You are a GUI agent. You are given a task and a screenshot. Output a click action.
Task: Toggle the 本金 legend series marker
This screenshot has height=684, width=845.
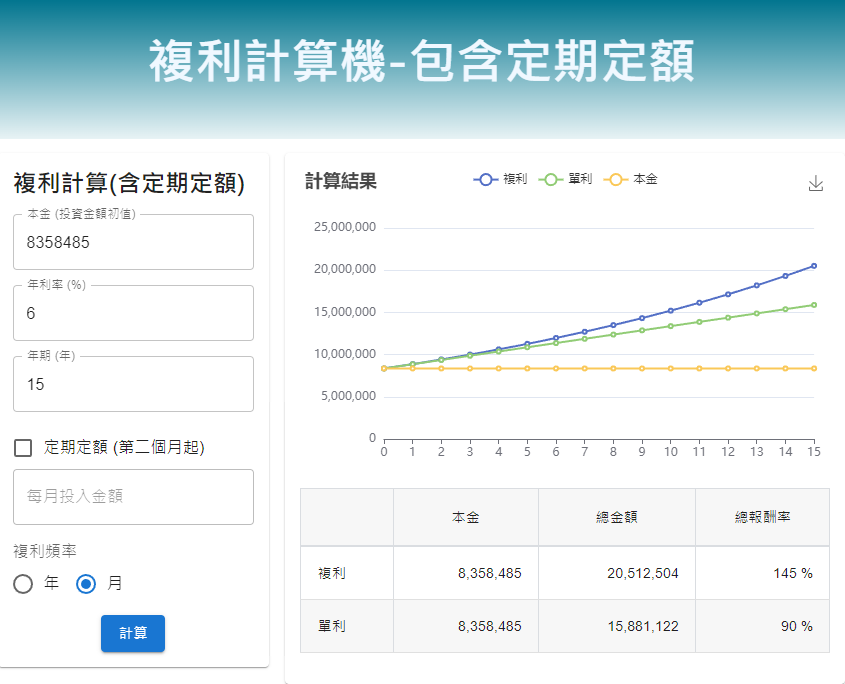617,179
